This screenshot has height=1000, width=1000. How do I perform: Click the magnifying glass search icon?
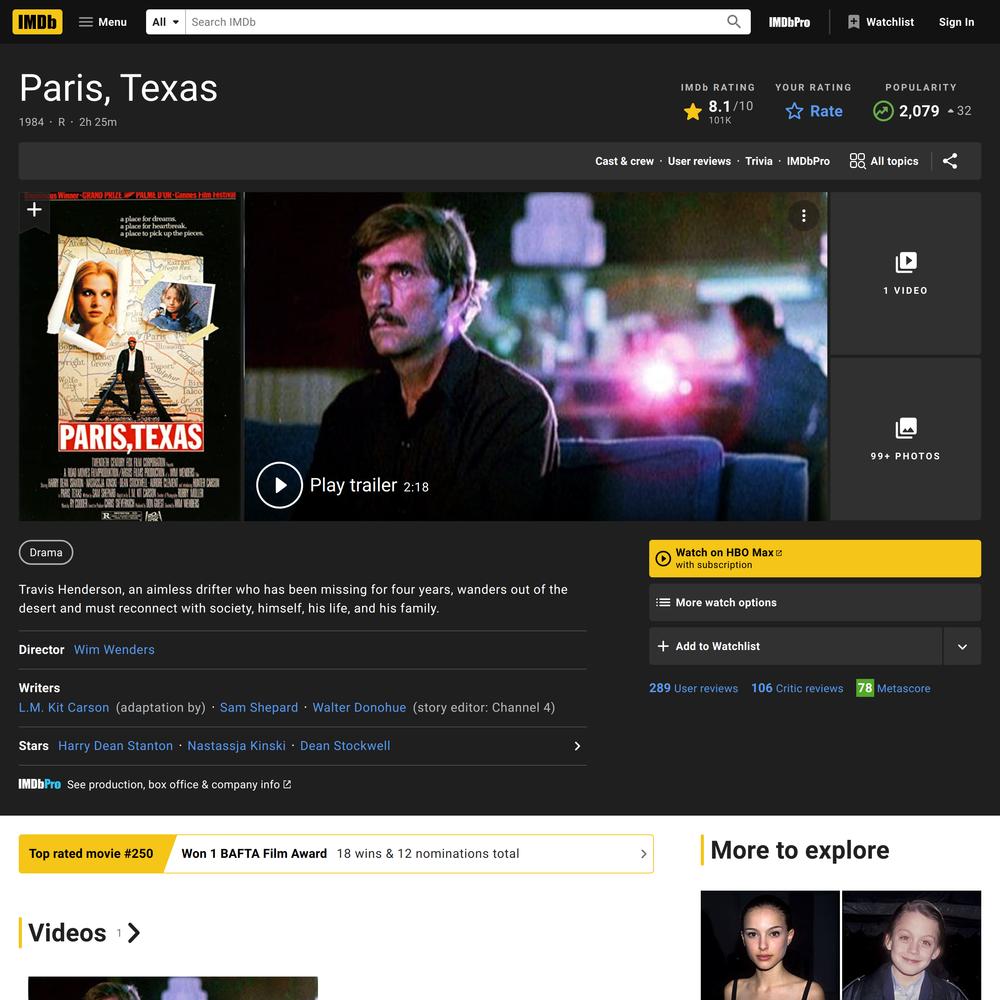pos(734,22)
